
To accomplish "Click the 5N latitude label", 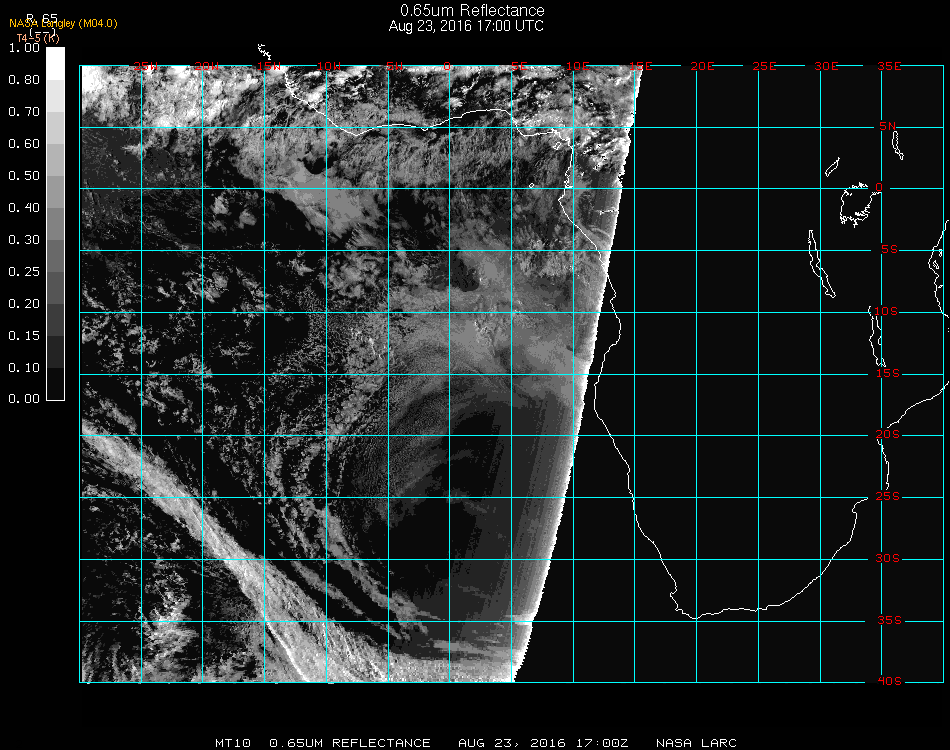I will 888,127.
